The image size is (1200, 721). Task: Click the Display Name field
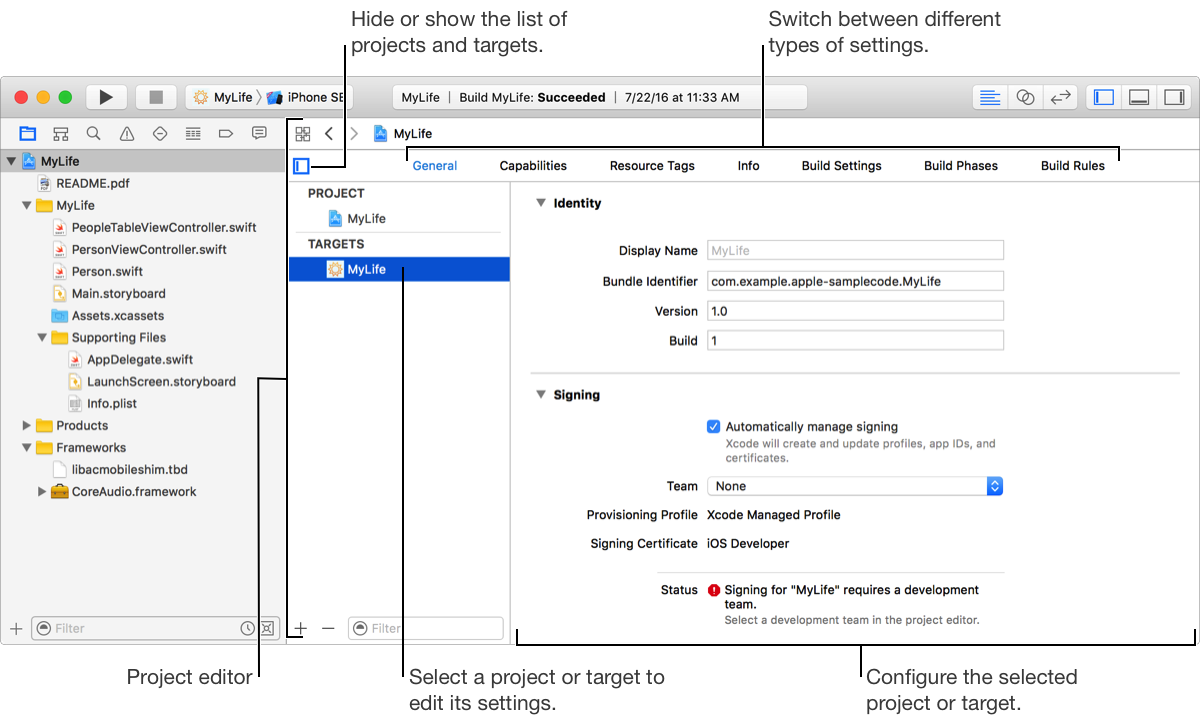point(855,251)
